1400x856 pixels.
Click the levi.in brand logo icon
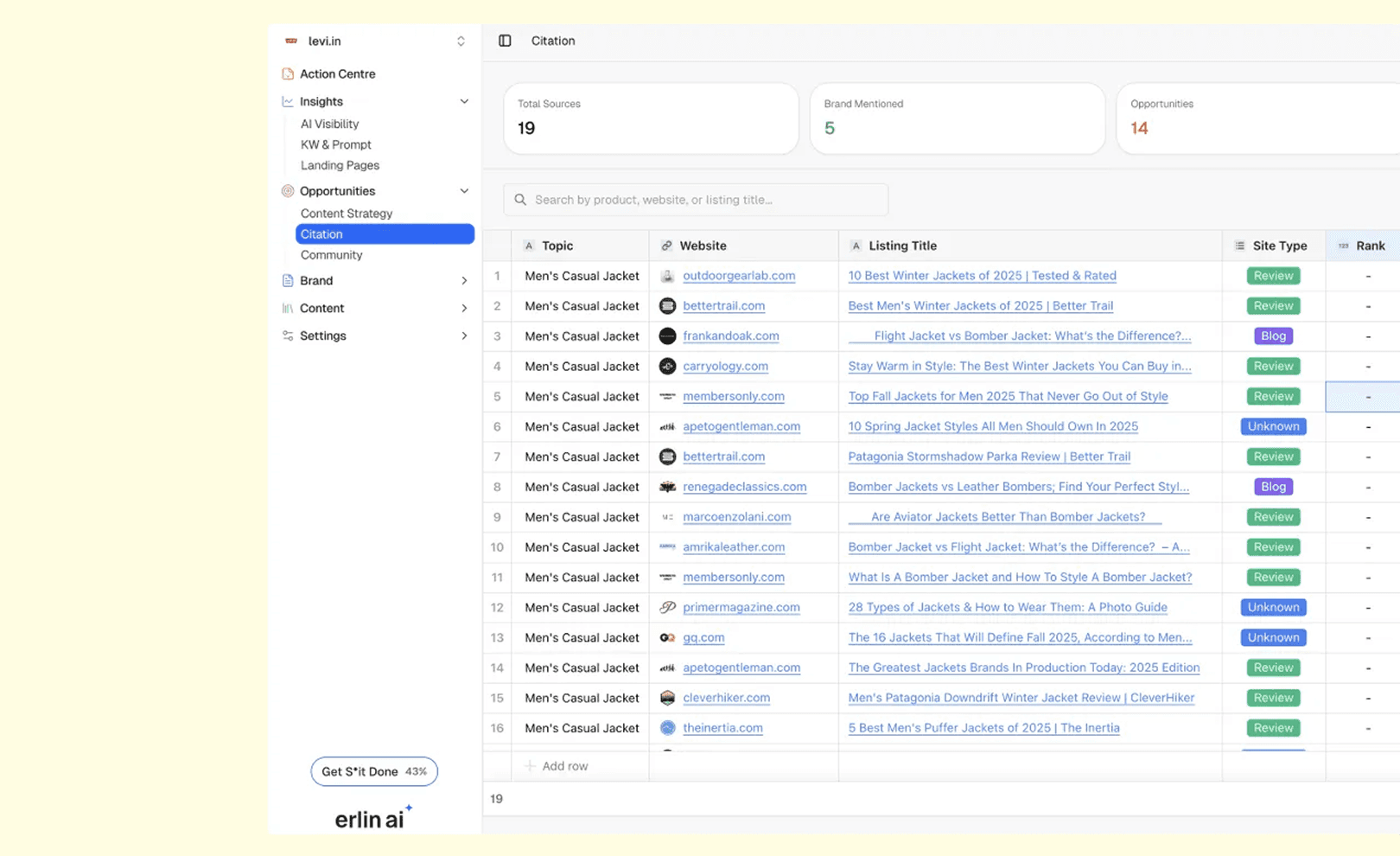pos(291,41)
